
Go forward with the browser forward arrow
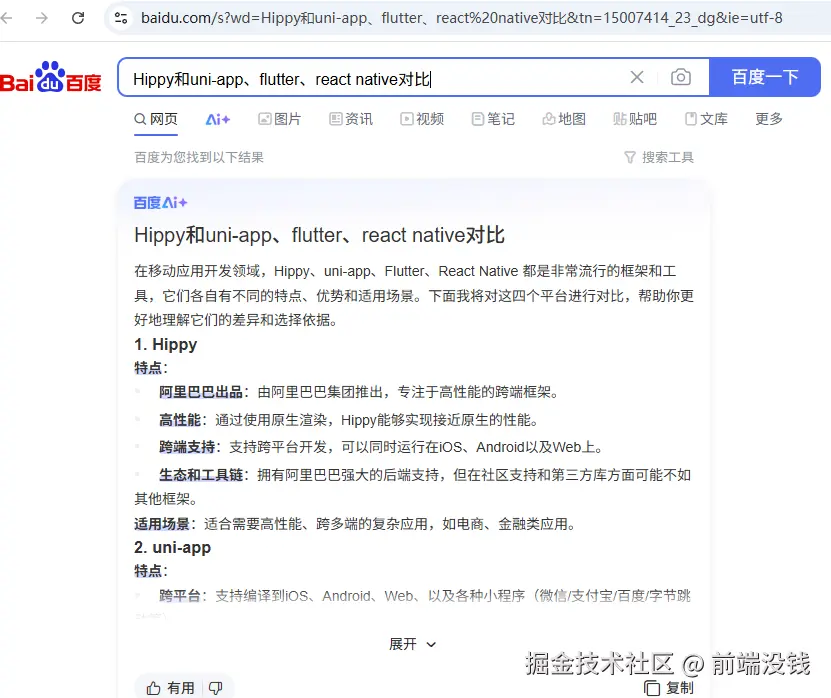[x=41, y=18]
